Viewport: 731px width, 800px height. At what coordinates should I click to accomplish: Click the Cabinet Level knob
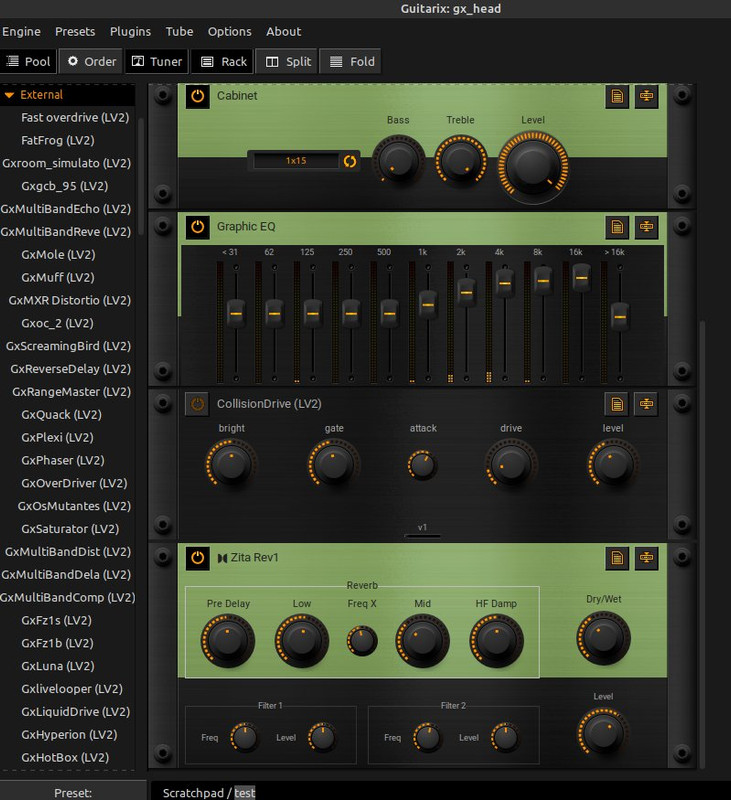[x=533, y=166]
